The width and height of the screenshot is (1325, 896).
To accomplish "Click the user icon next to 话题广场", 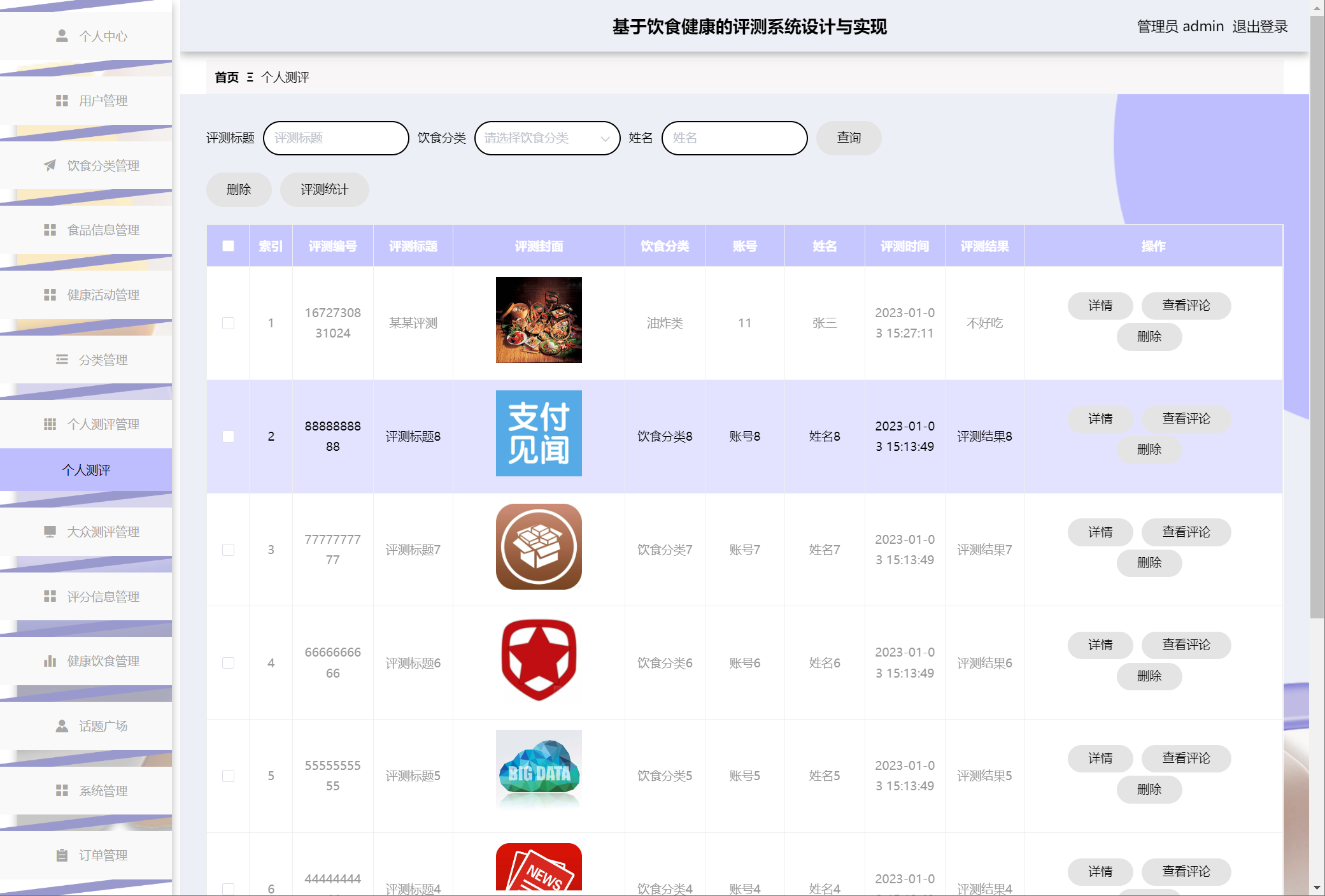I will pos(62,726).
